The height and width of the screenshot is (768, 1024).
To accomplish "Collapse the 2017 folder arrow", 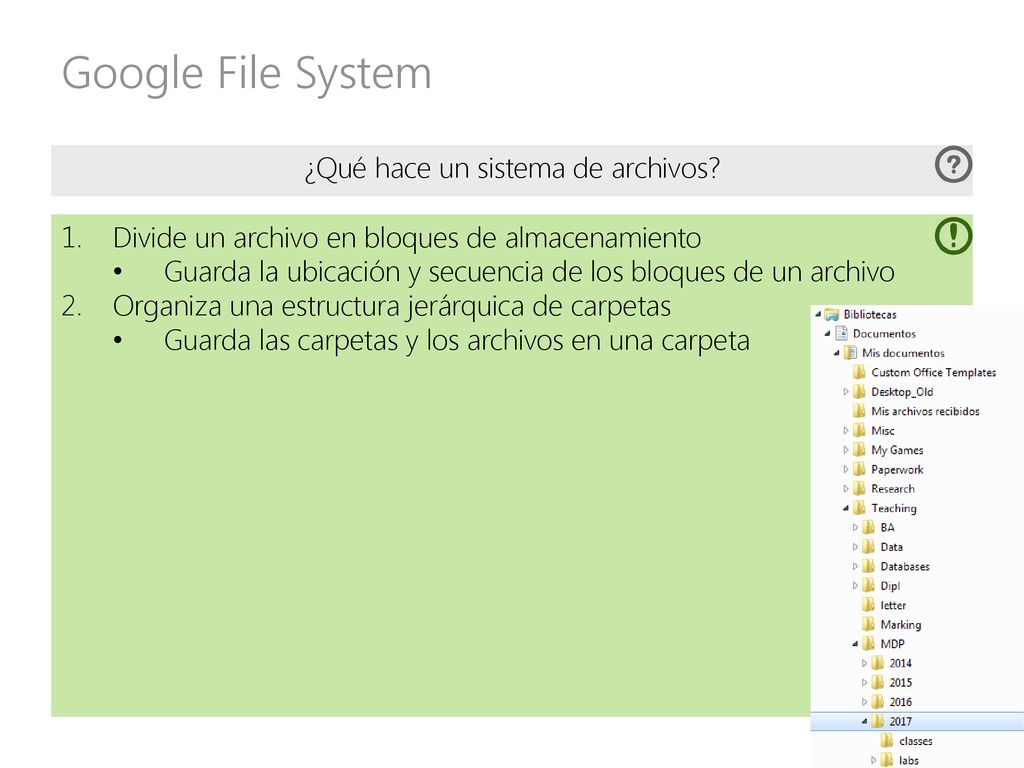I will coord(864,722).
